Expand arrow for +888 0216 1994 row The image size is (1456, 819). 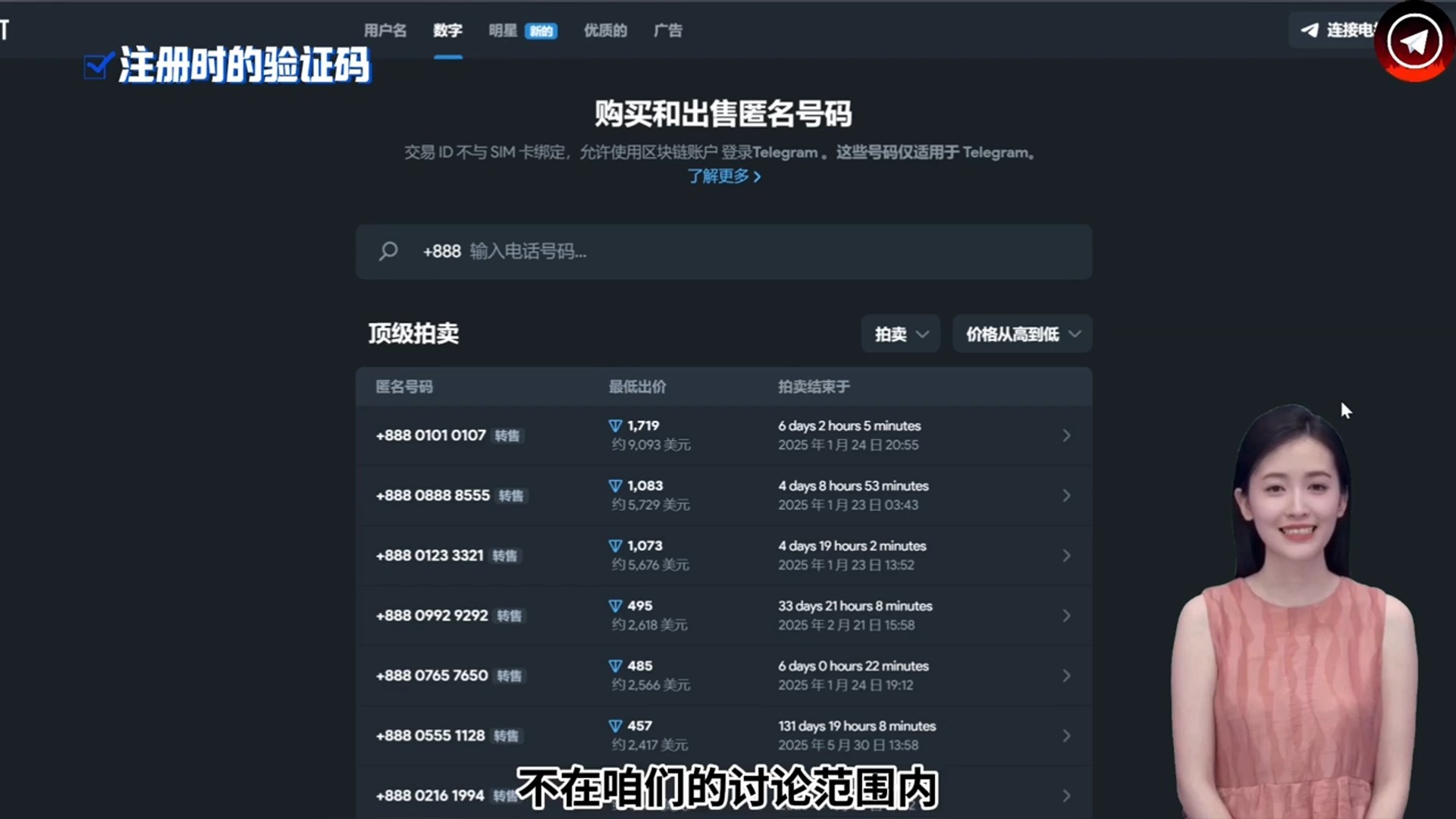pos(1066,795)
